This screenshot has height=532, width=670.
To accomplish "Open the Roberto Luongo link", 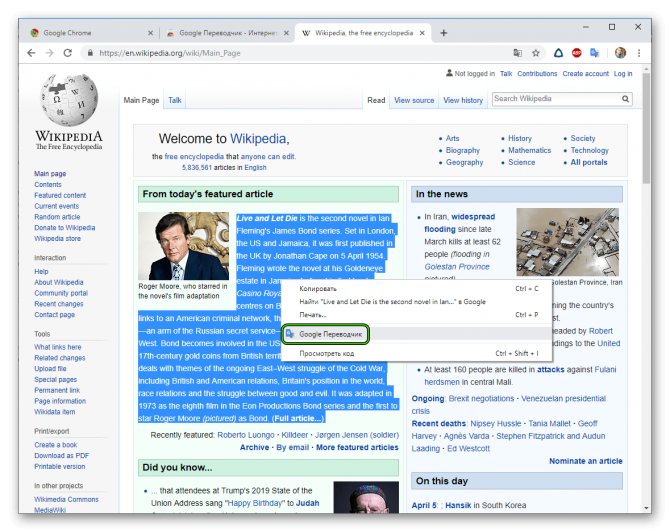I will pyautogui.click(x=246, y=435).
